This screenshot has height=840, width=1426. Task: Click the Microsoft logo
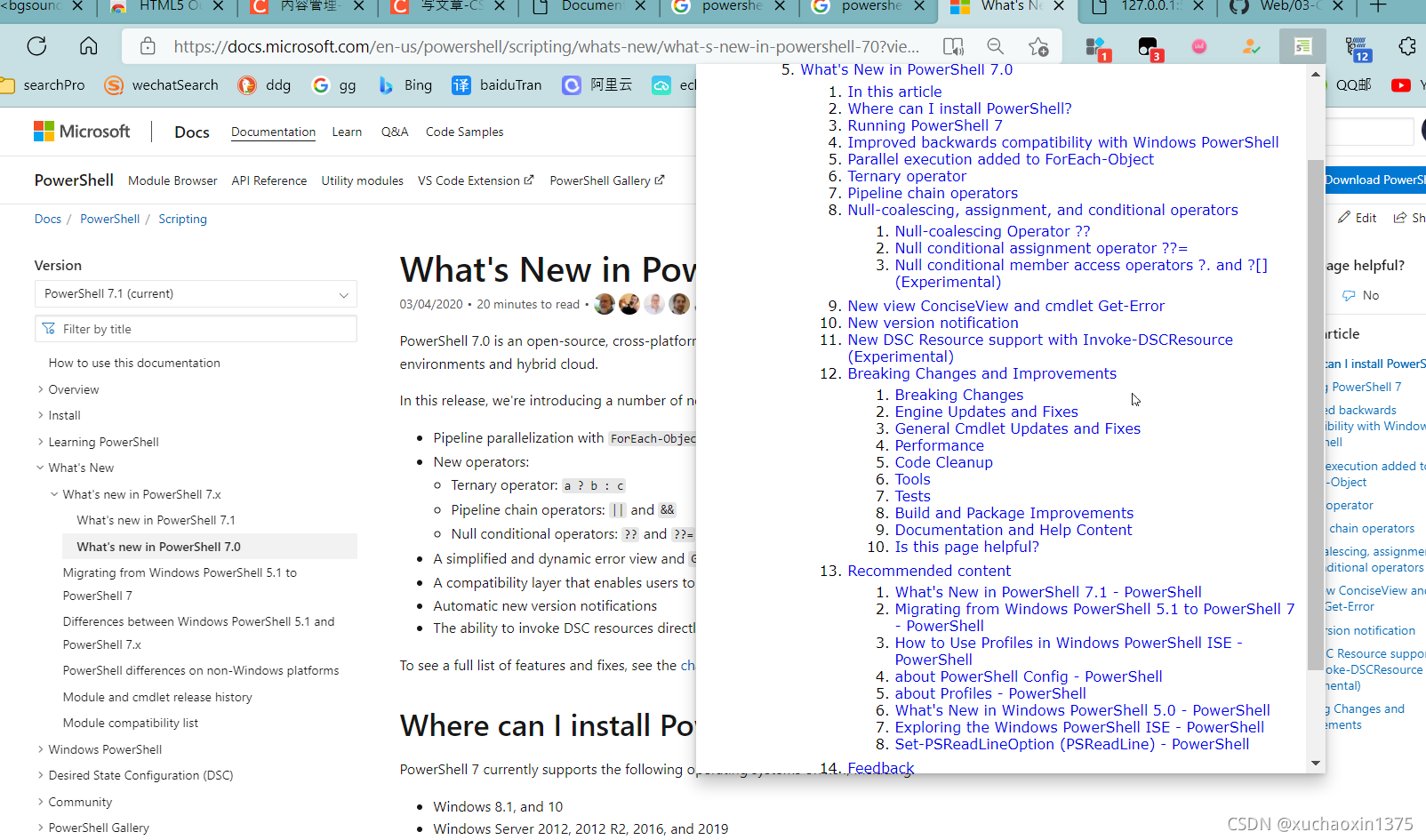[82, 132]
